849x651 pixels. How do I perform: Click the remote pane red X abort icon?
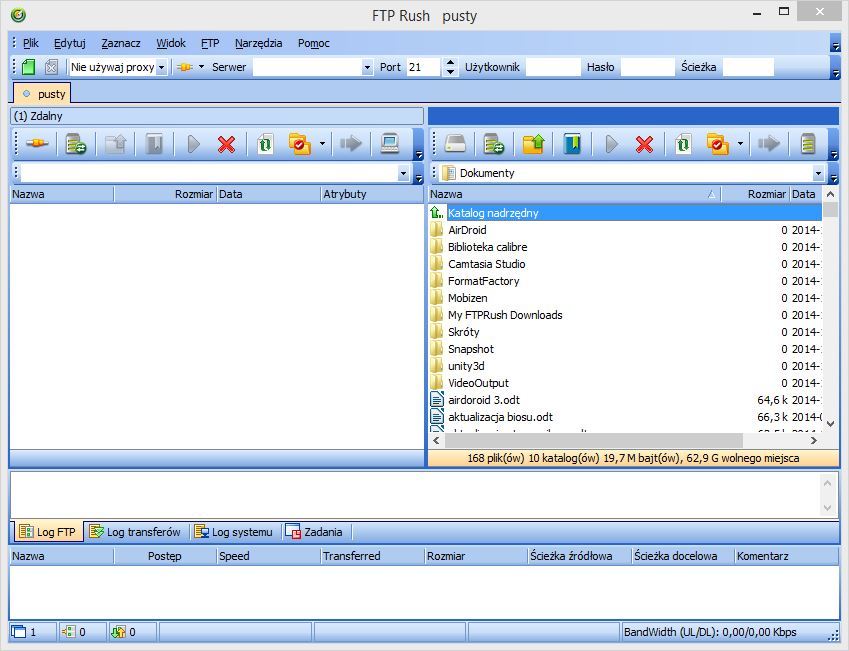tap(226, 144)
